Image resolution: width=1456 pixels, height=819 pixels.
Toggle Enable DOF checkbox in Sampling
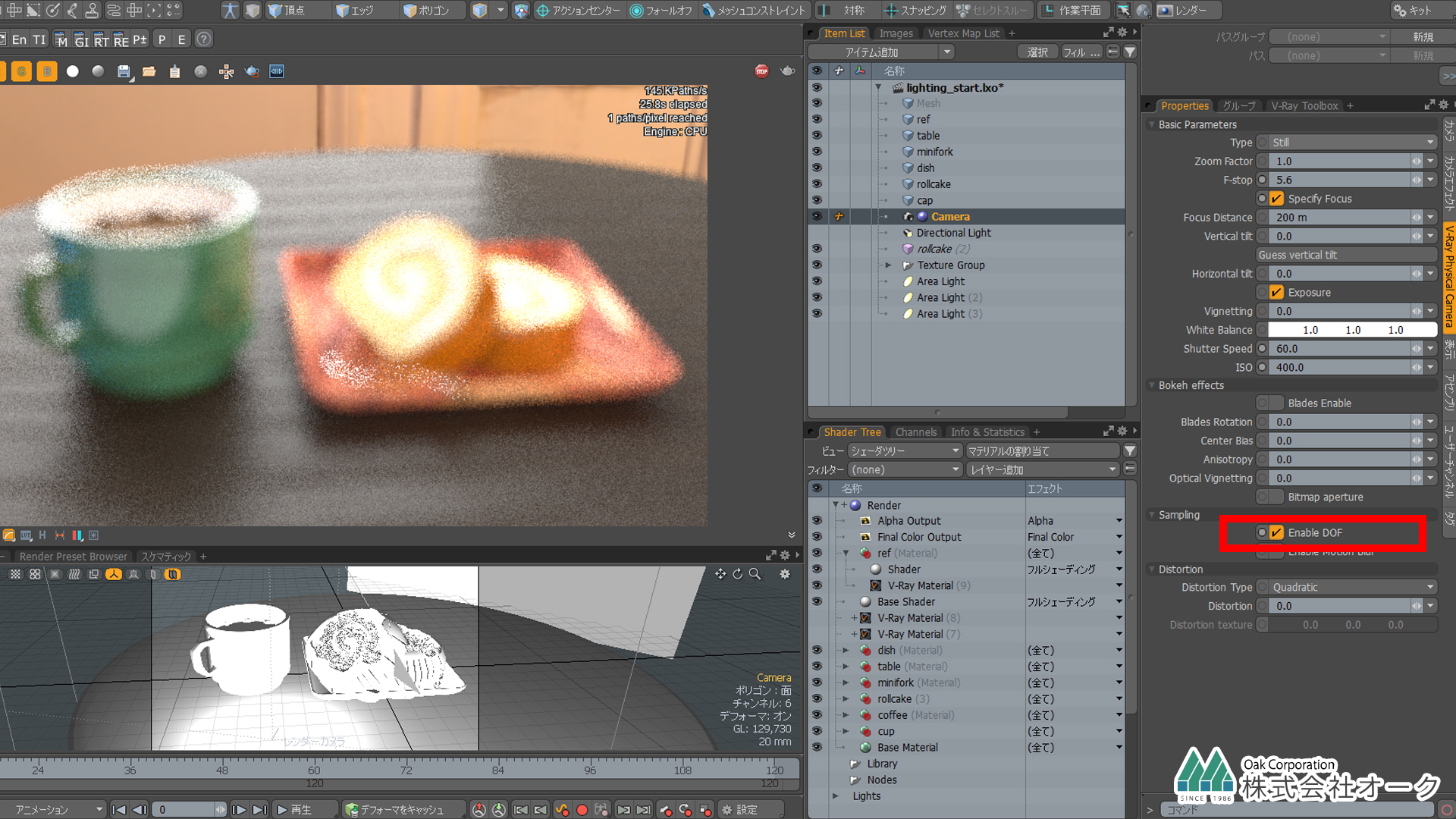pyautogui.click(x=1275, y=532)
